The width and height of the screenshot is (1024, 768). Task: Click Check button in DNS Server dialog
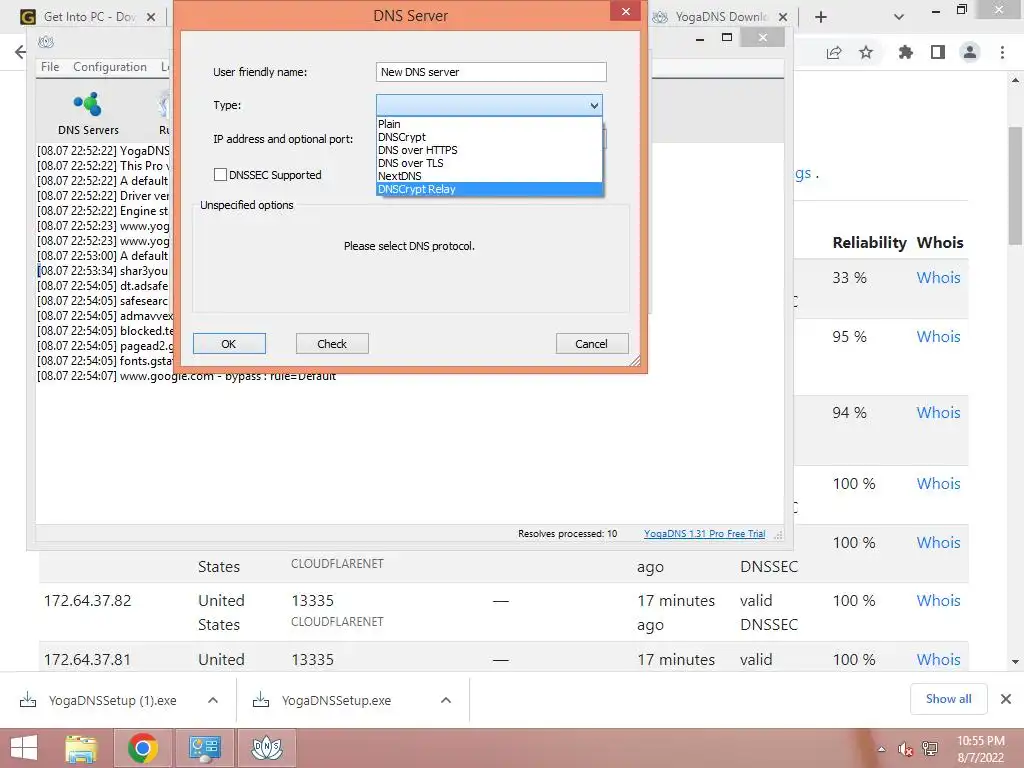click(x=332, y=344)
